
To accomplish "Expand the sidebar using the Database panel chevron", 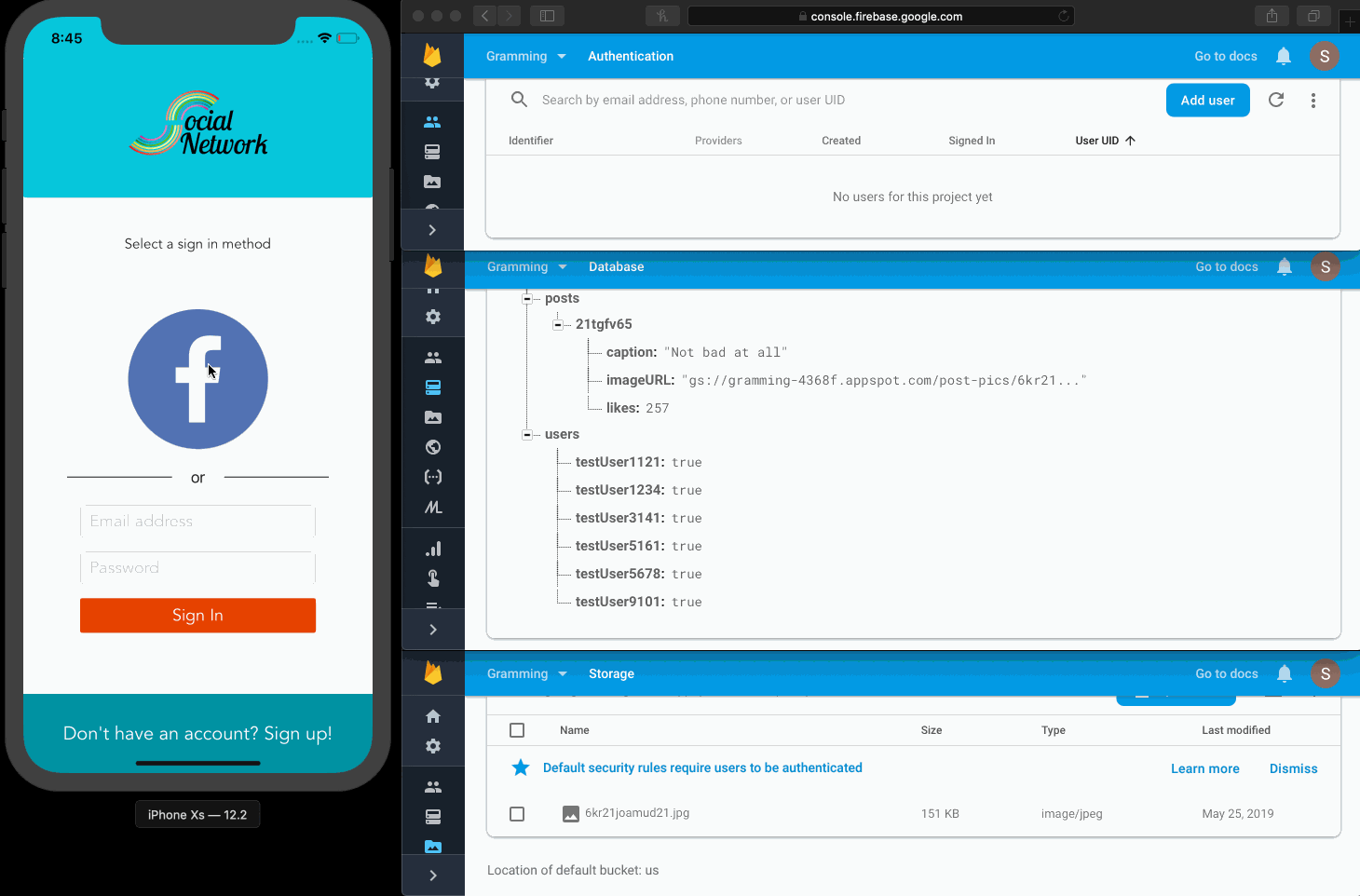I will click(433, 630).
